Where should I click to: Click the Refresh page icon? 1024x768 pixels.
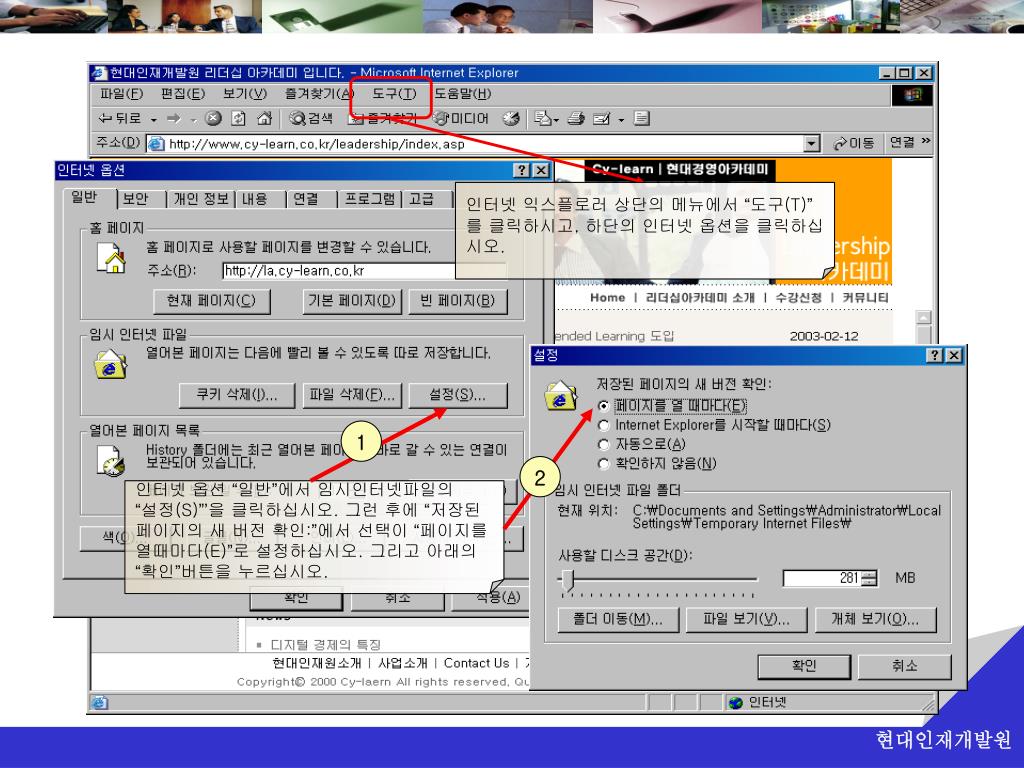(x=238, y=118)
